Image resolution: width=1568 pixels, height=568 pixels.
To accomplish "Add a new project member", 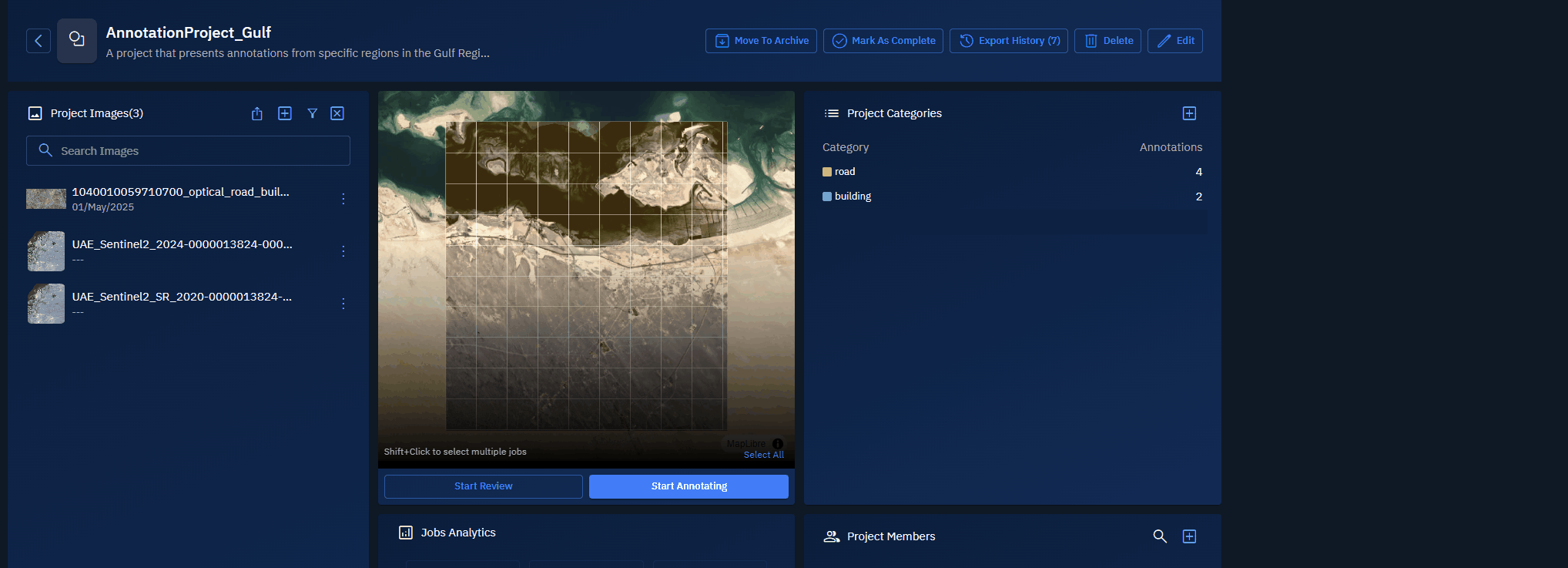I will 1189,536.
